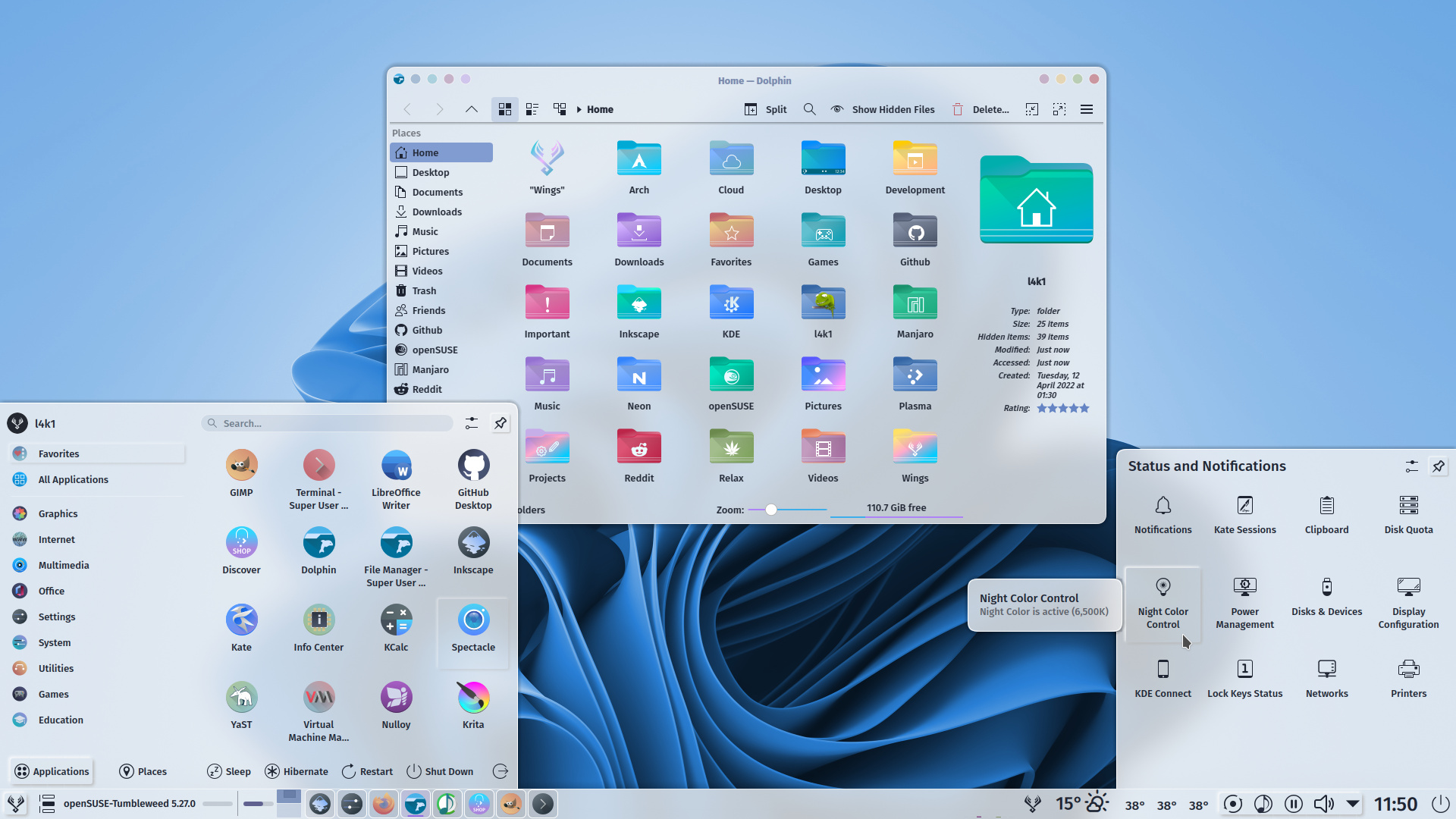Open Networks applet in system tray
Image resolution: width=1456 pixels, height=819 pixels.
[1326, 679]
